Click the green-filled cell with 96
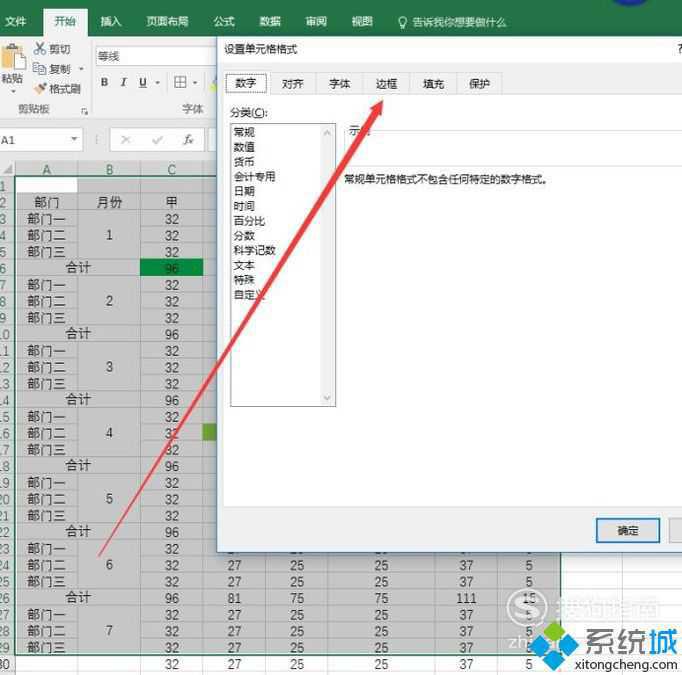The height and width of the screenshot is (675, 682). [x=171, y=267]
